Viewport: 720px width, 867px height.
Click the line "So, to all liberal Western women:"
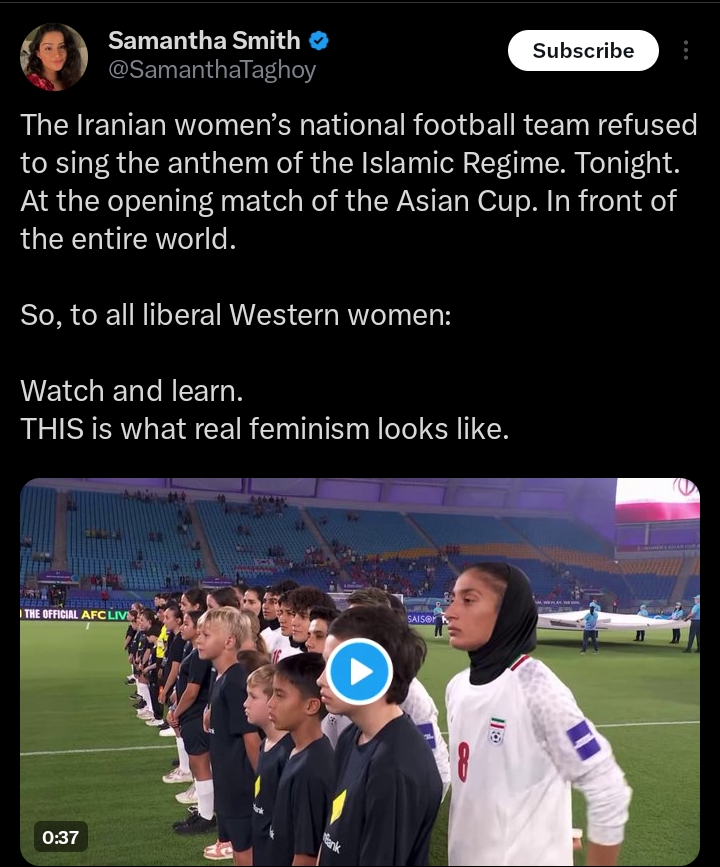click(x=236, y=315)
